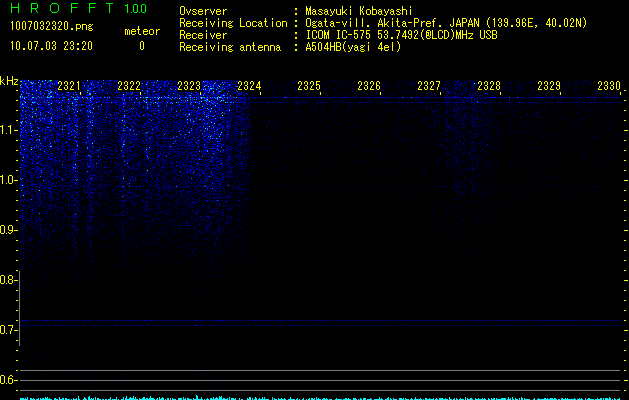
Task: Click the HROFFT 1.0.0 title text
Action: [78, 8]
